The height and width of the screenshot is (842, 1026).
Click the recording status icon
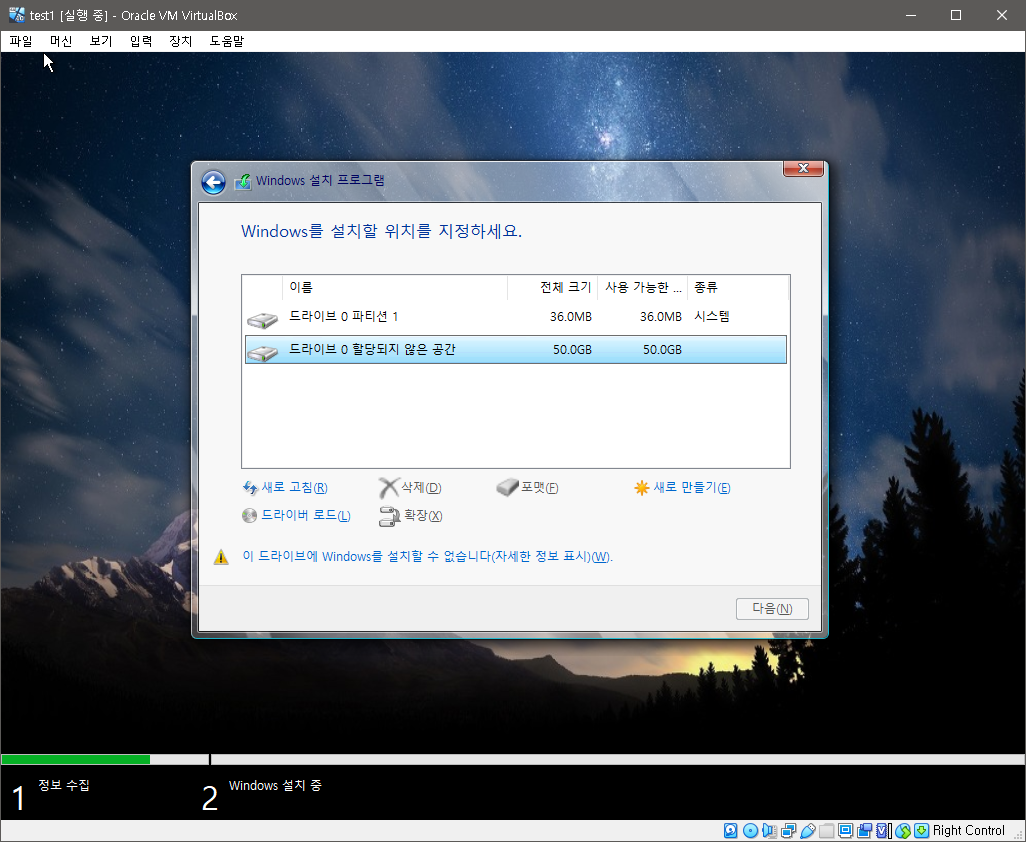pos(864,830)
